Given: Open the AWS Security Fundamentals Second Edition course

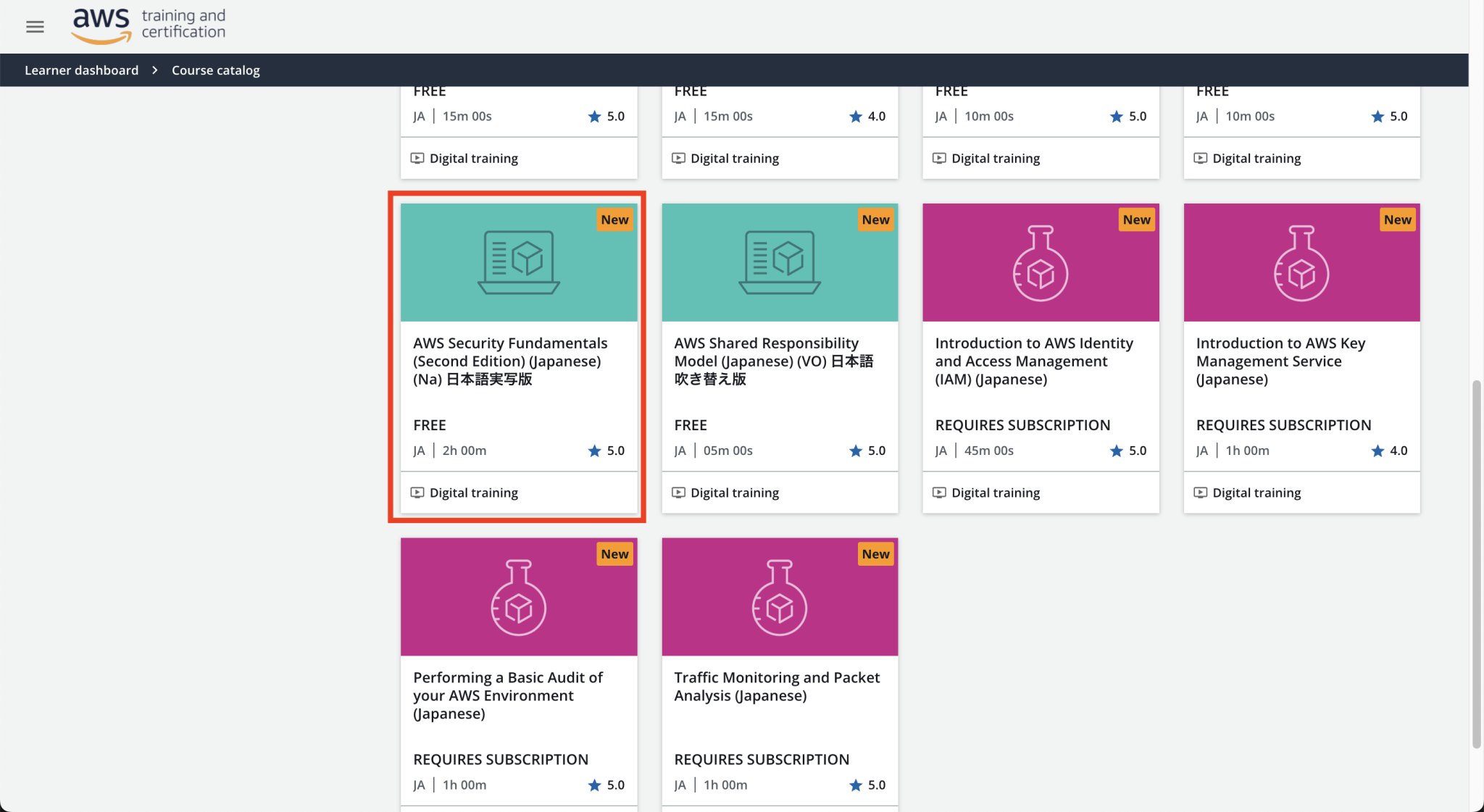Looking at the screenshot, I should pyautogui.click(x=510, y=361).
